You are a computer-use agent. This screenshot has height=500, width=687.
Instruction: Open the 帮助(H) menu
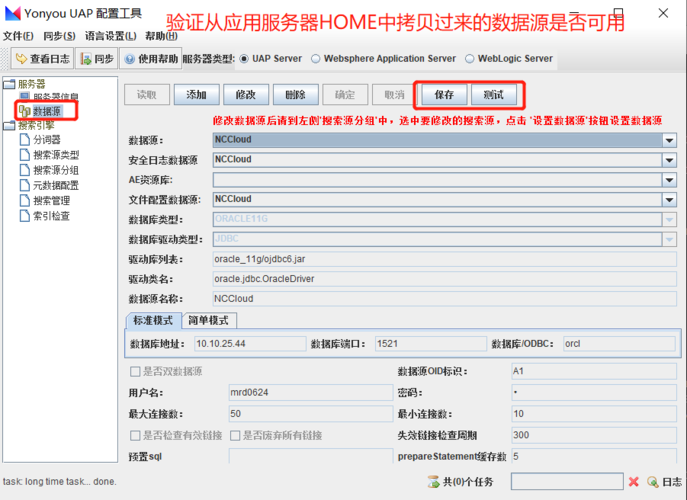[161, 36]
